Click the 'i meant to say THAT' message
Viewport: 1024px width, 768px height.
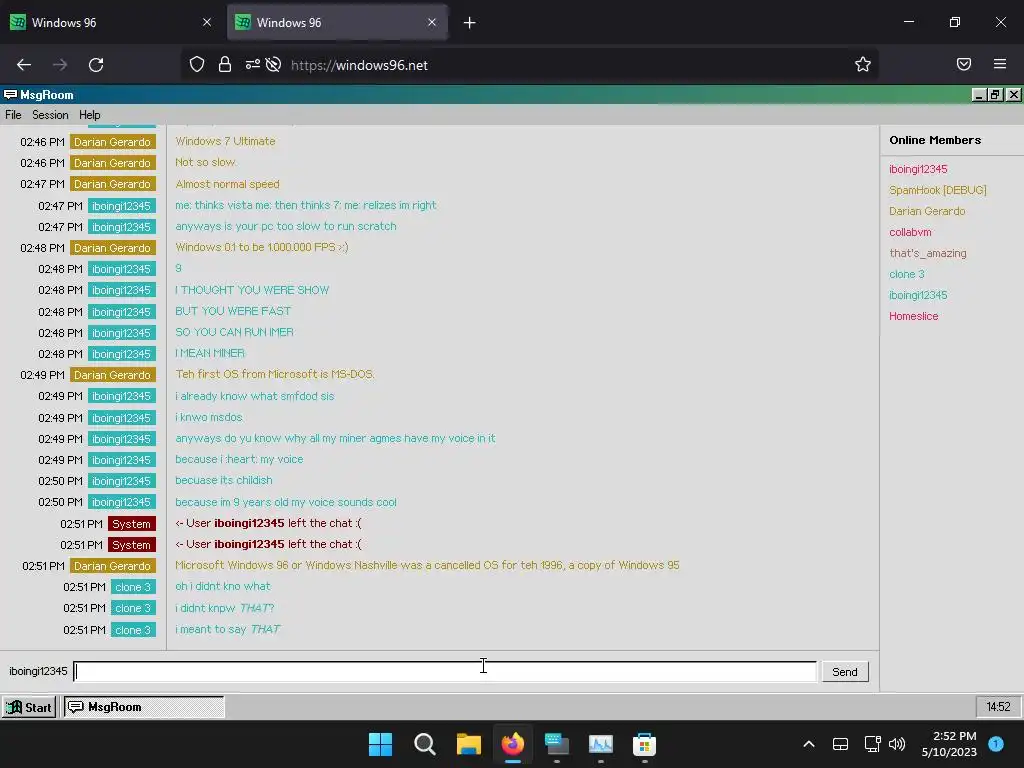pos(227,629)
